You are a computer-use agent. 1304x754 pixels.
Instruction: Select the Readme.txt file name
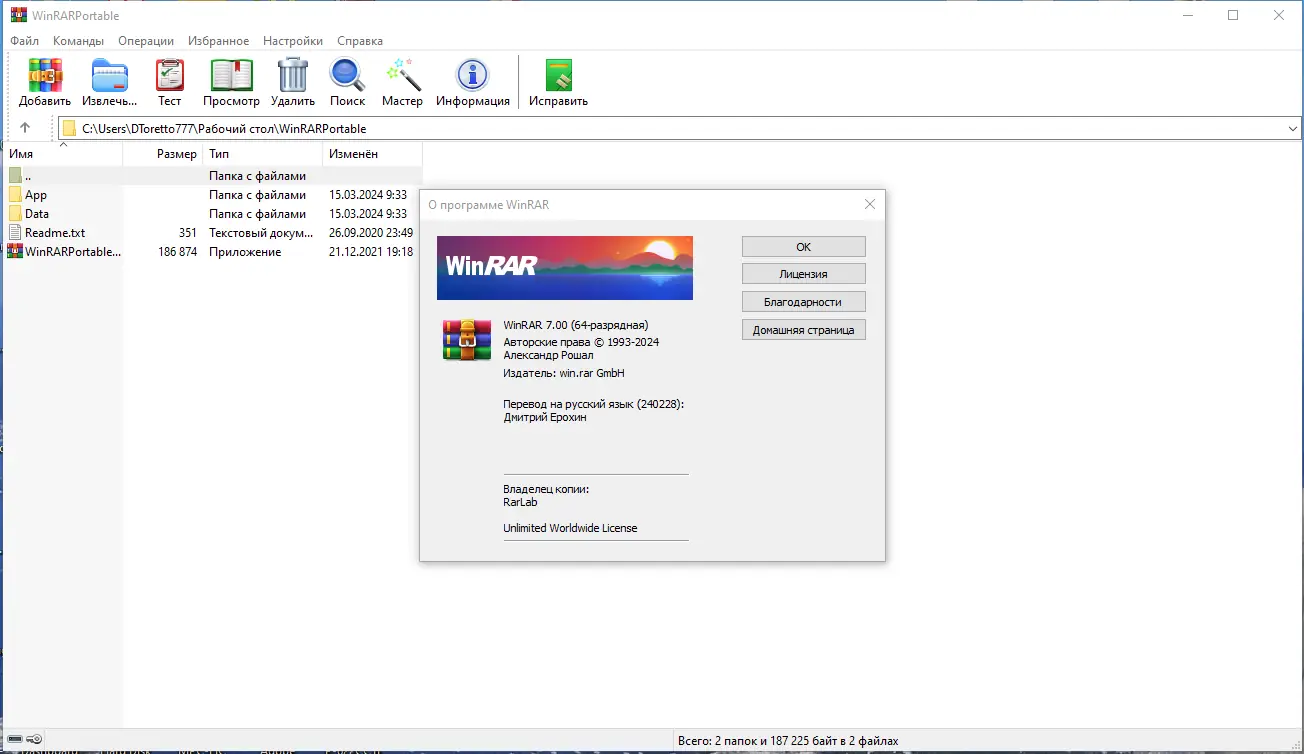[55, 233]
